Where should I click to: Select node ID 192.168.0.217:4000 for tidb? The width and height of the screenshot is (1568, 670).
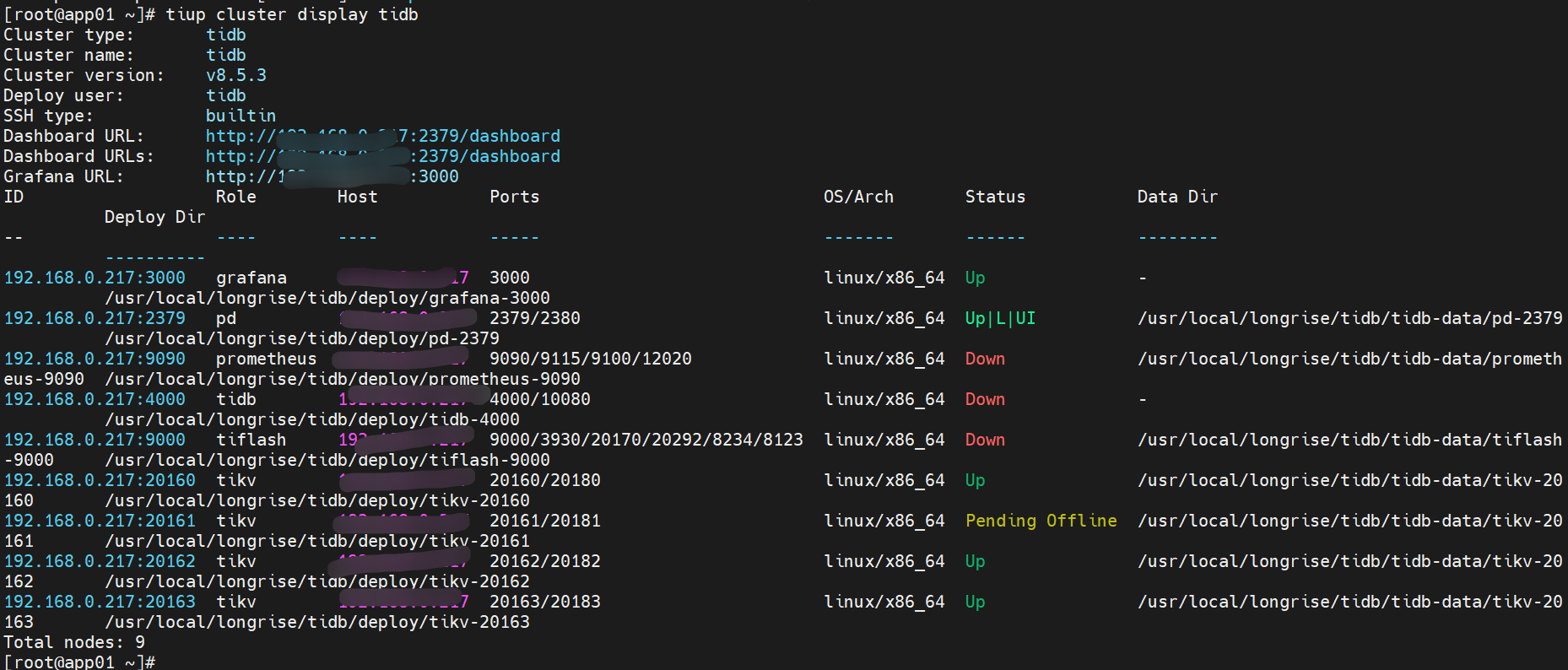[x=95, y=399]
